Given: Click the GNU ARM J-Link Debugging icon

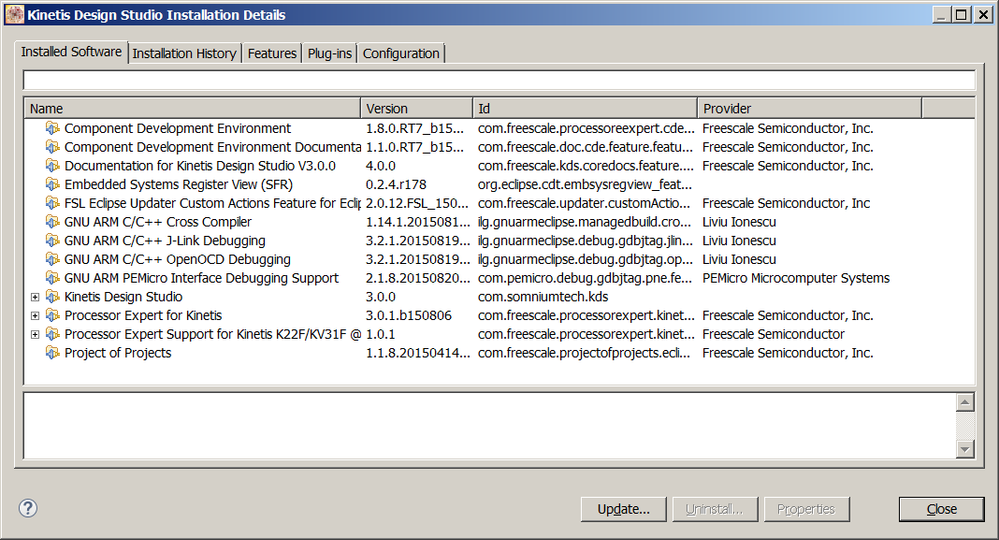Looking at the screenshot, I should tap(52, 241).
